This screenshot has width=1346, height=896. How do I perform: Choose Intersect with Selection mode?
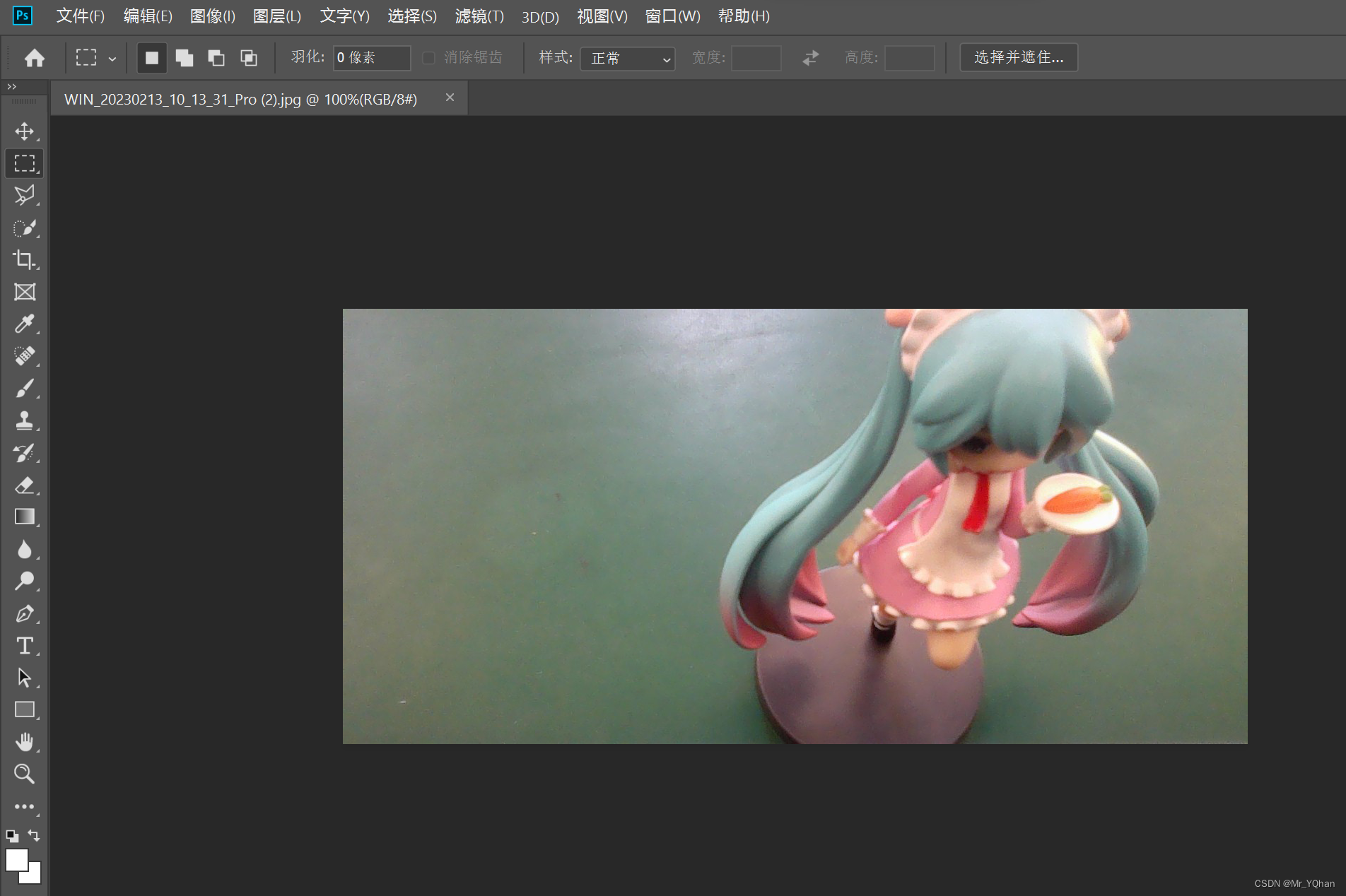(249, 58)
